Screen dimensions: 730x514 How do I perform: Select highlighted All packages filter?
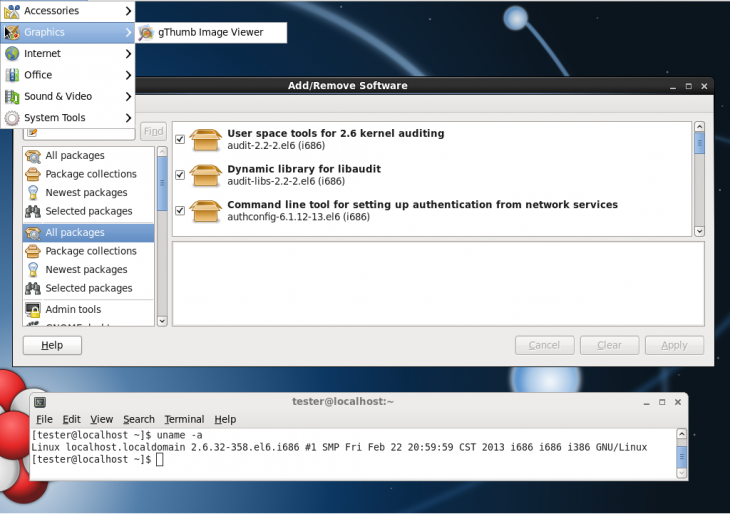[75, 233]
